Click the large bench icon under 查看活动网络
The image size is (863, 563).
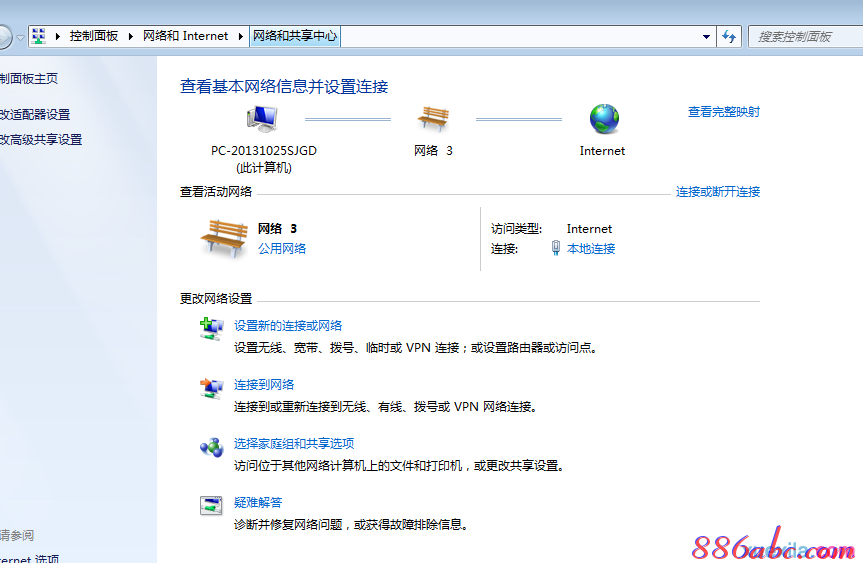pos(223,238)
